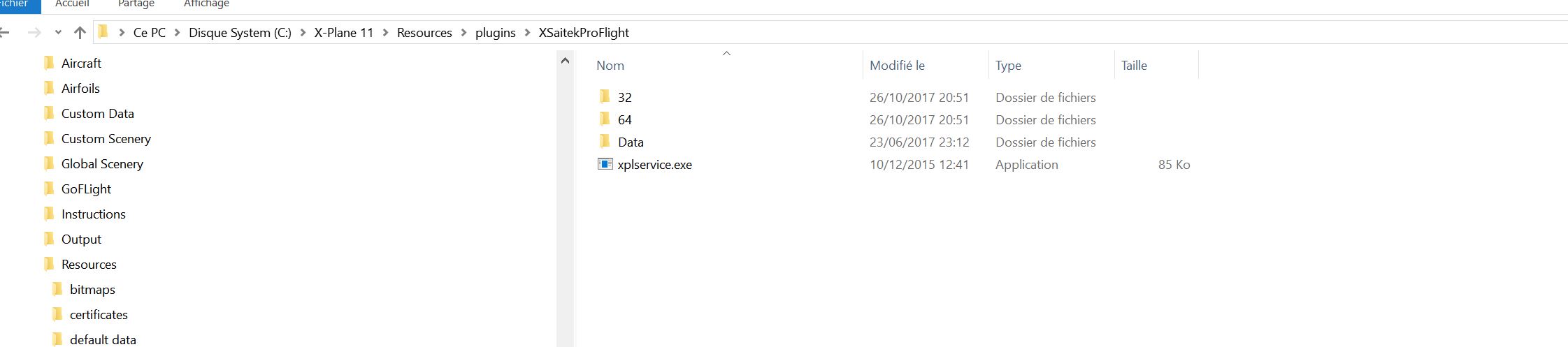Screen dimensions: 1568x347
Task: Select the folder icon named 64
Action: (x=605, y=119)
